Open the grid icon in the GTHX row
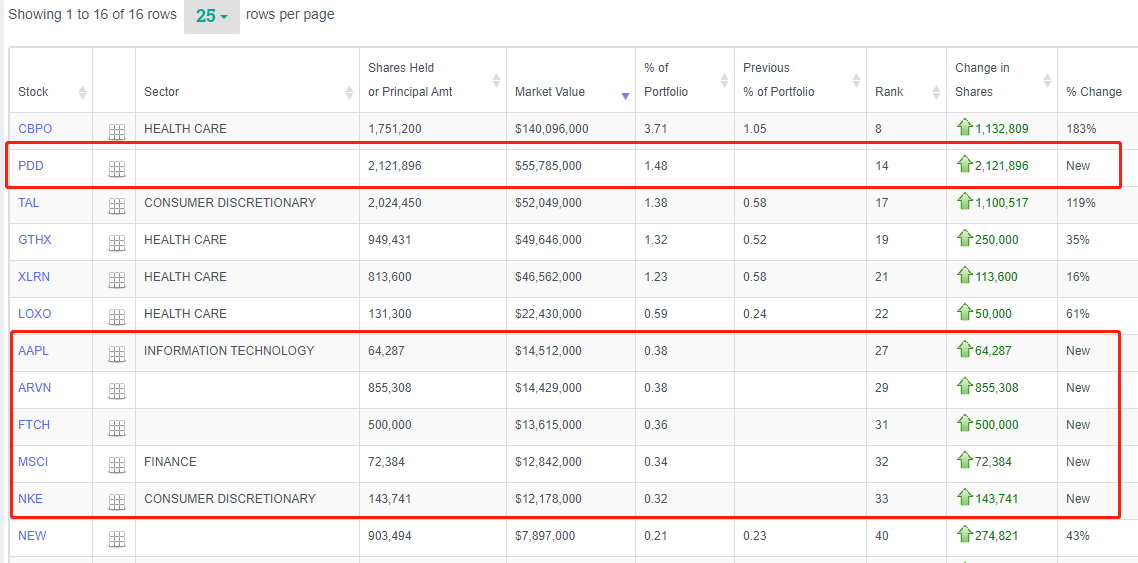 117,243
